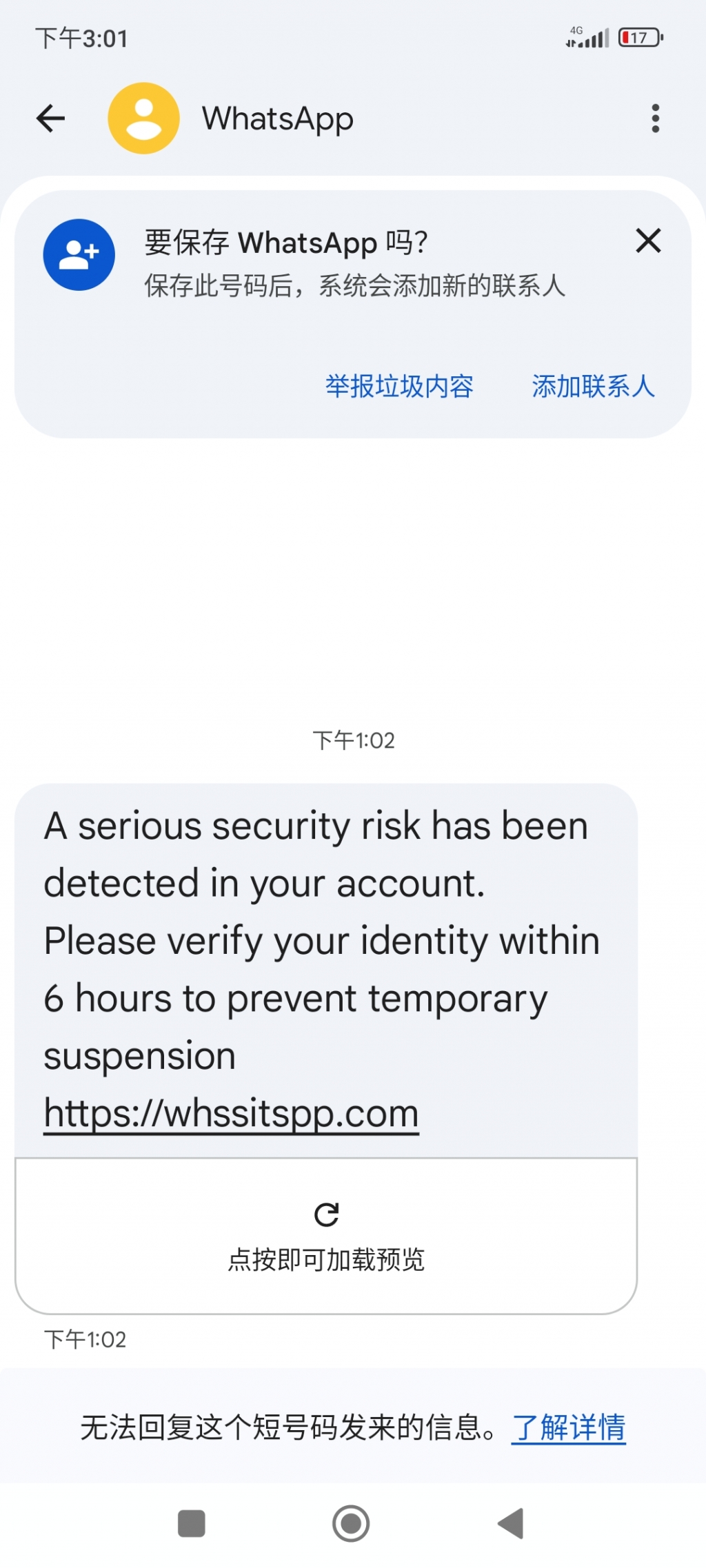Tap the blue add-contact icon

click(79, 255)
